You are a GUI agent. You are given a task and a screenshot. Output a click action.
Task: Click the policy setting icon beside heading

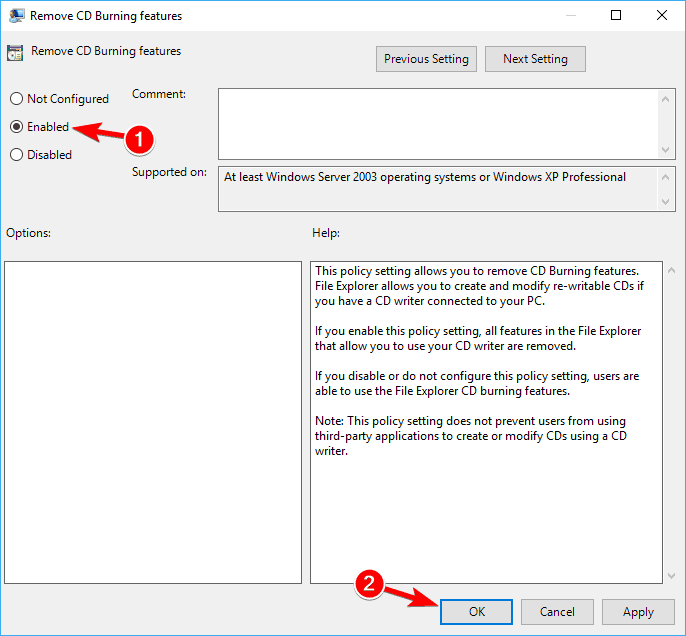[15, 52]
